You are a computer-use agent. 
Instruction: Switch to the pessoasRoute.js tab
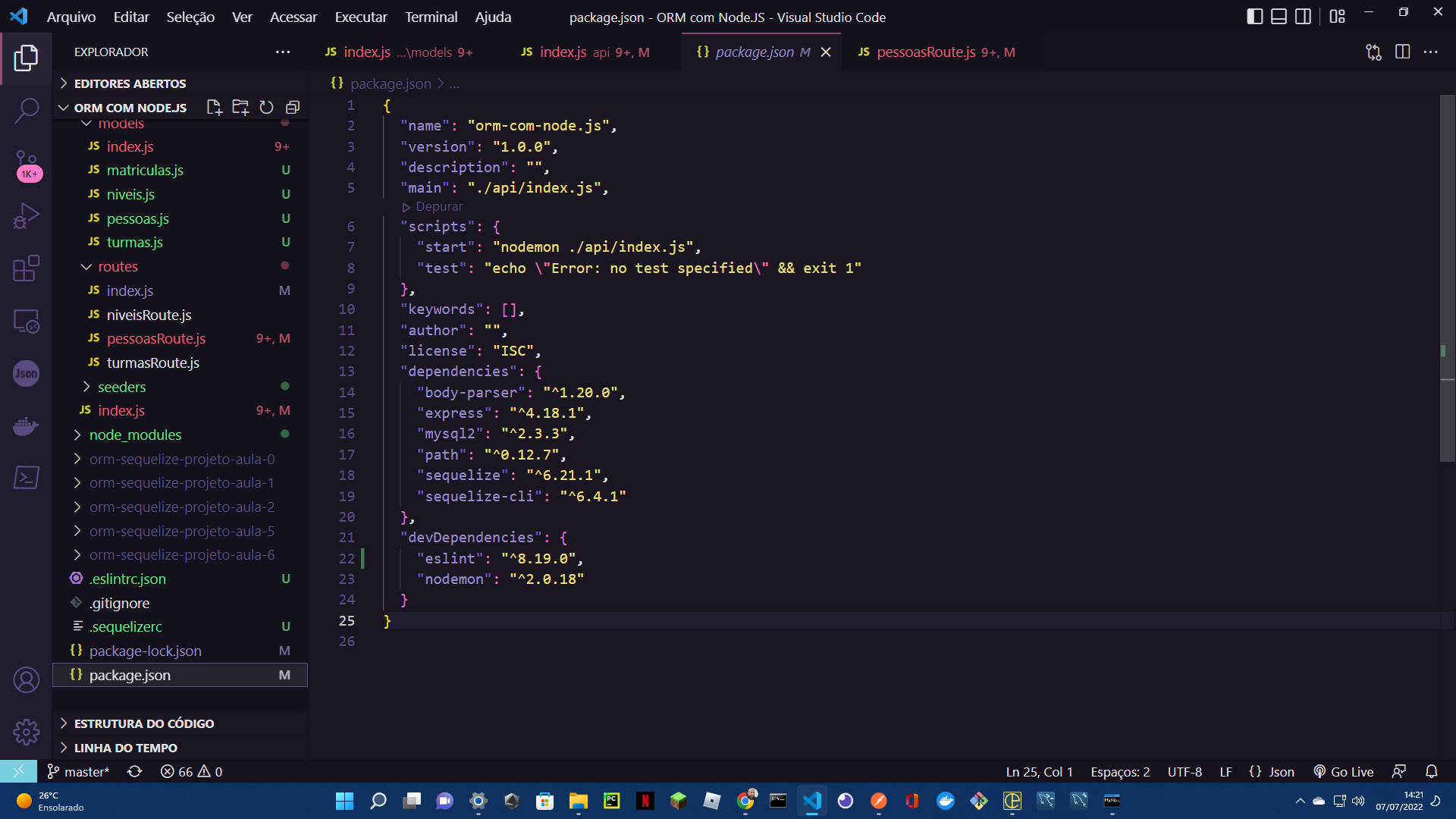click(937, 52)
